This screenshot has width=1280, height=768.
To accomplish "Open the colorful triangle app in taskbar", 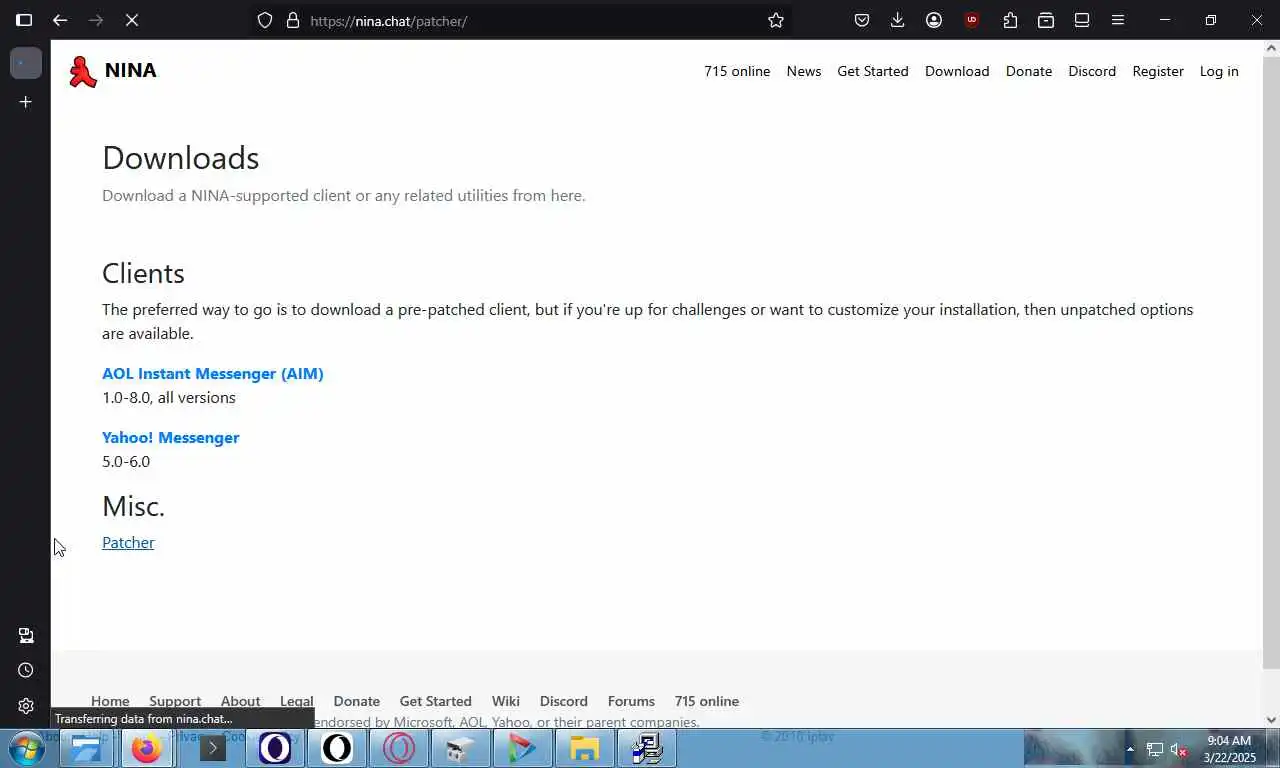I will pos(523,748).
